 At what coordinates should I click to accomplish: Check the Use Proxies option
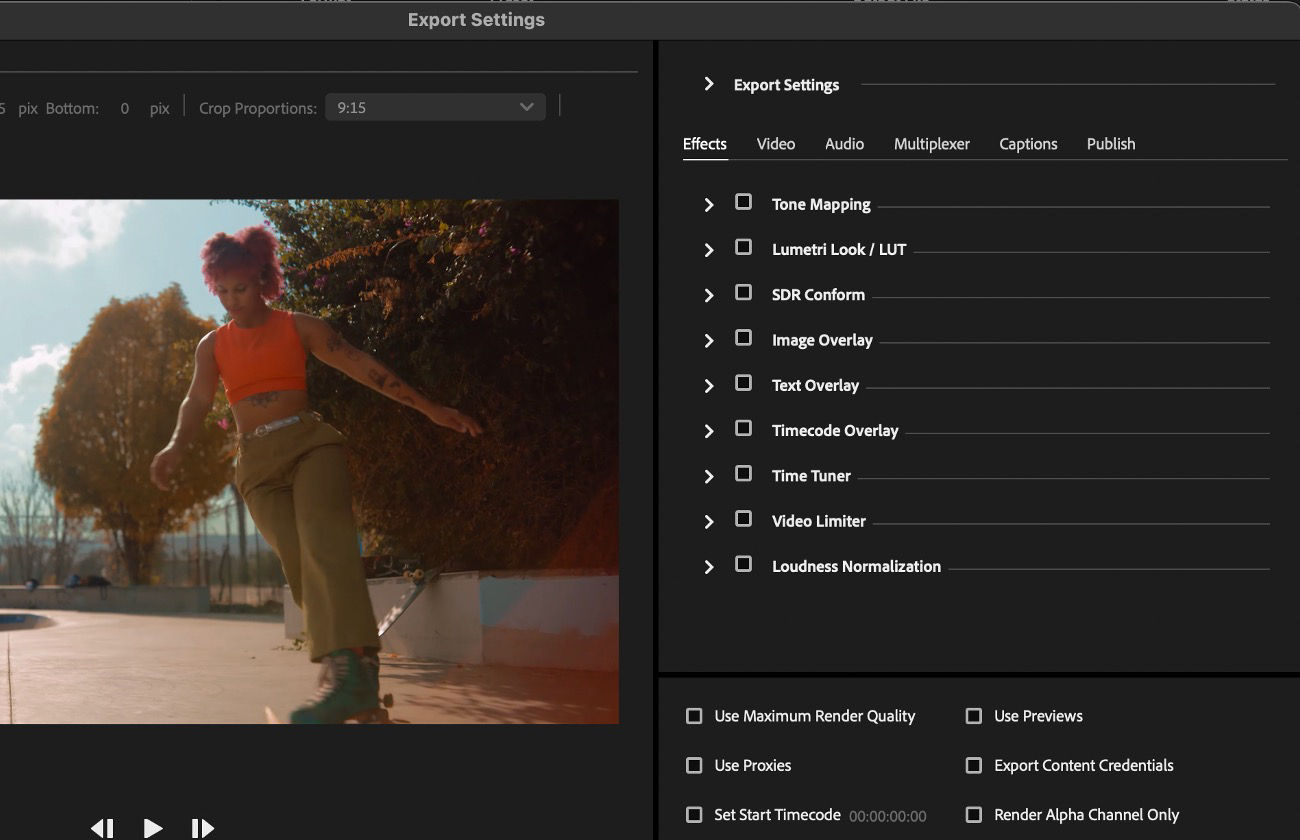coord(694,765)
